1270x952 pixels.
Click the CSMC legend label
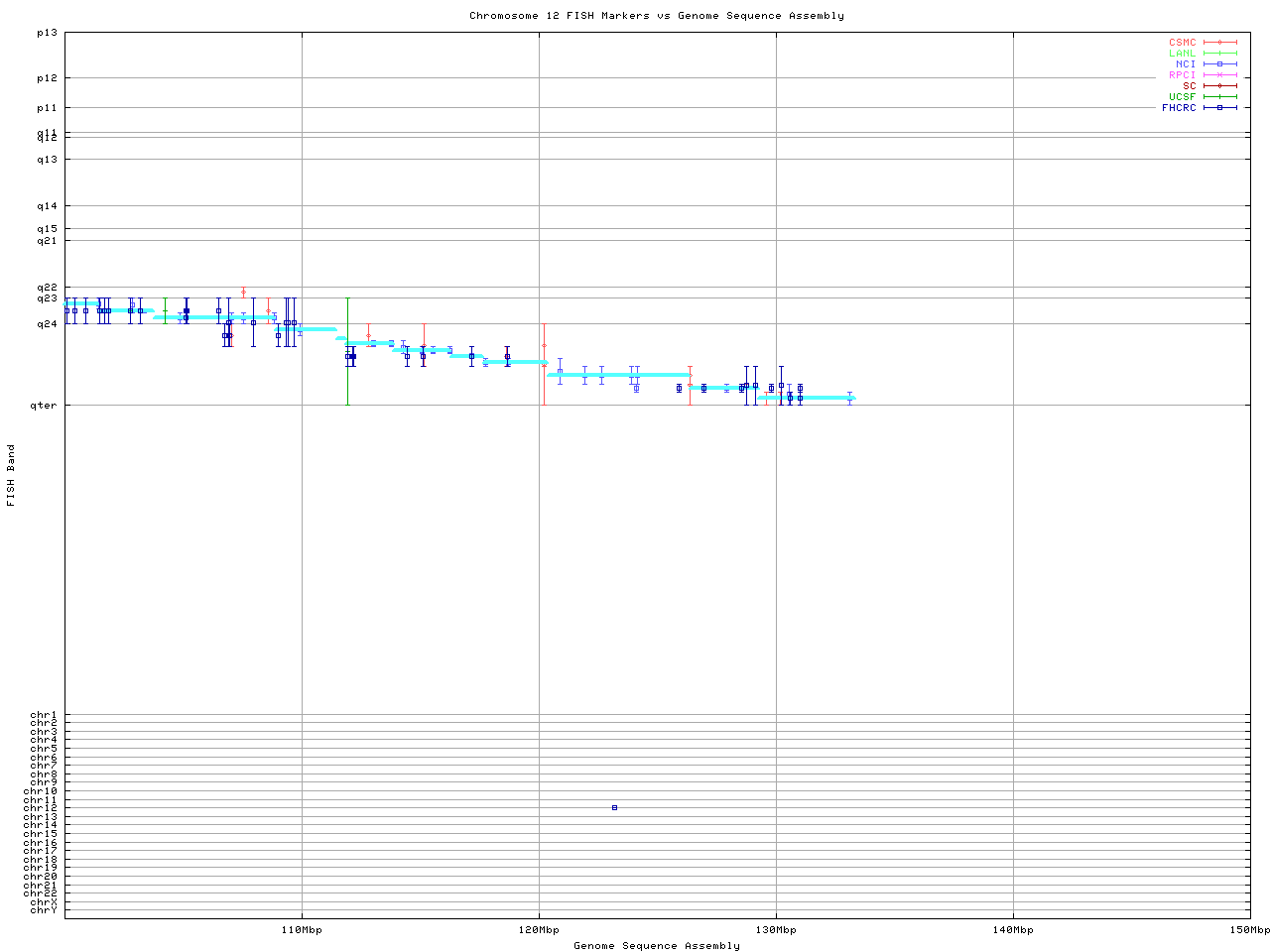tap(1182, 43)
